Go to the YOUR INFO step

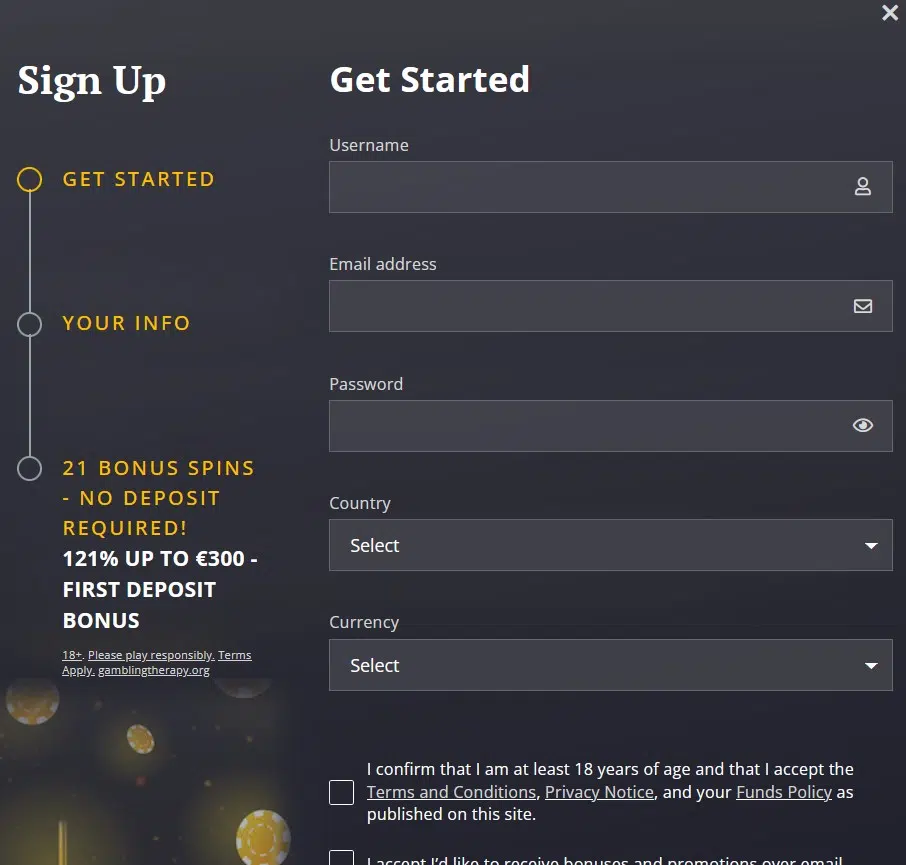click(127, 323)
